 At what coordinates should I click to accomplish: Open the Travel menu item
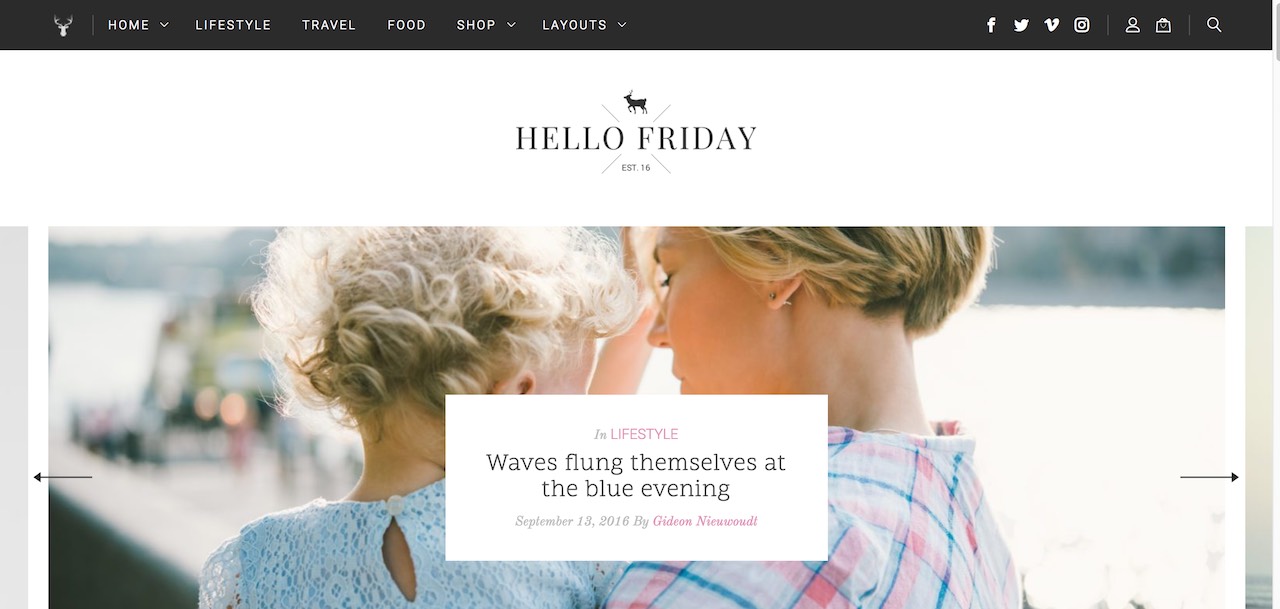click(329, 25)
